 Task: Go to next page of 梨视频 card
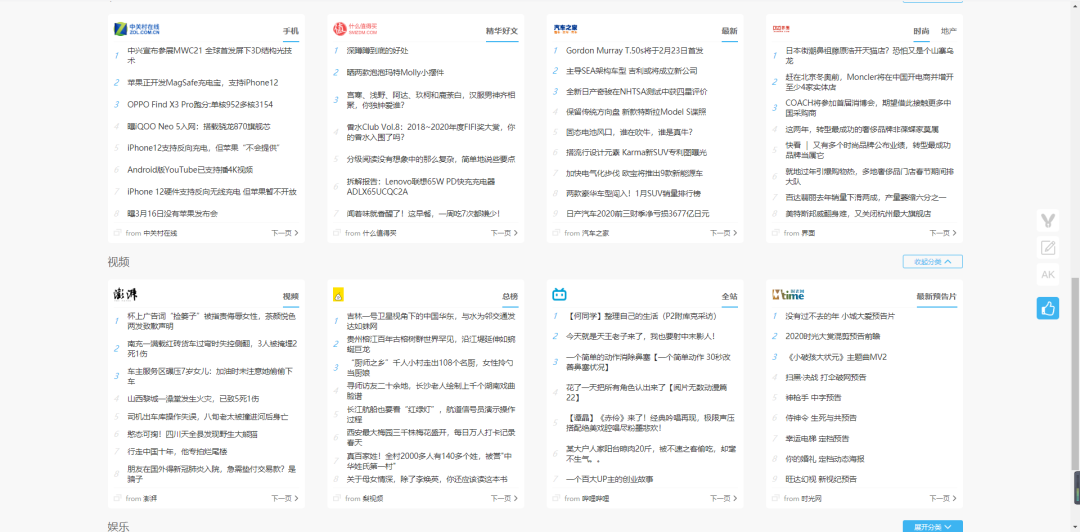point(504,498)
